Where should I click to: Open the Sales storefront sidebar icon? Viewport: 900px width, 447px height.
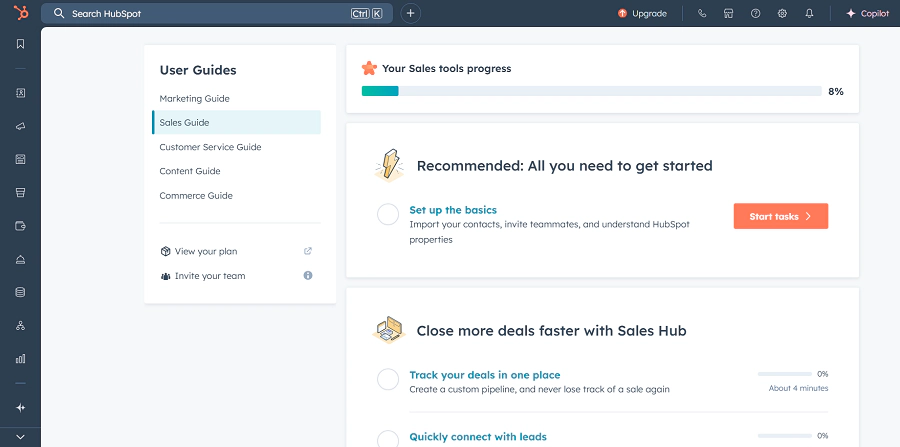[21, 192]
